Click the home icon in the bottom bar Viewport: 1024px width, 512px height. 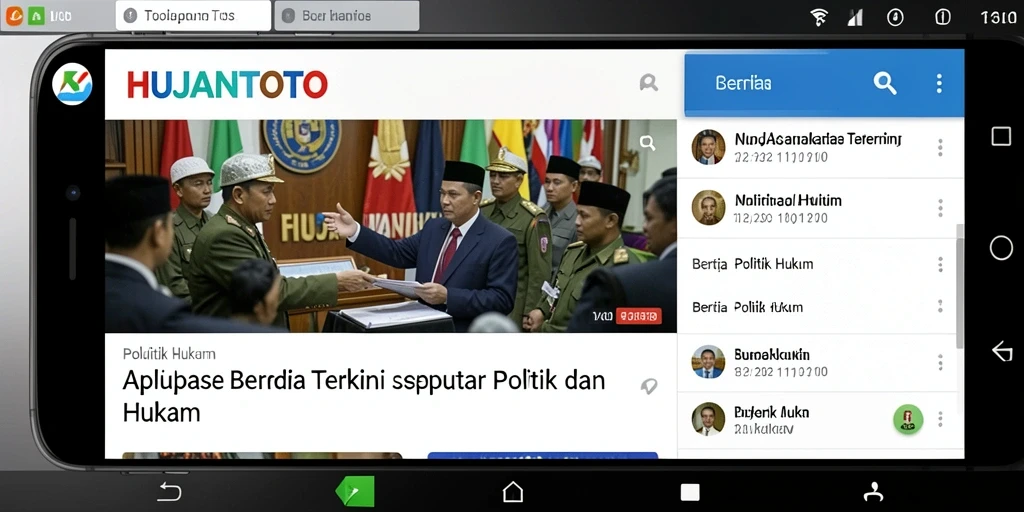coord(513,491)
